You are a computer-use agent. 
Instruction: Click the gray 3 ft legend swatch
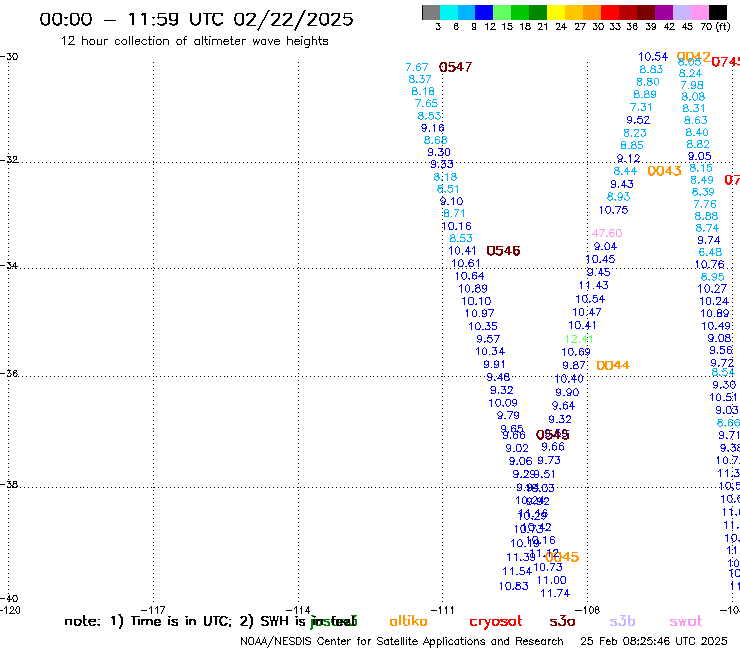pyautogui.click(x=431, y=12)
